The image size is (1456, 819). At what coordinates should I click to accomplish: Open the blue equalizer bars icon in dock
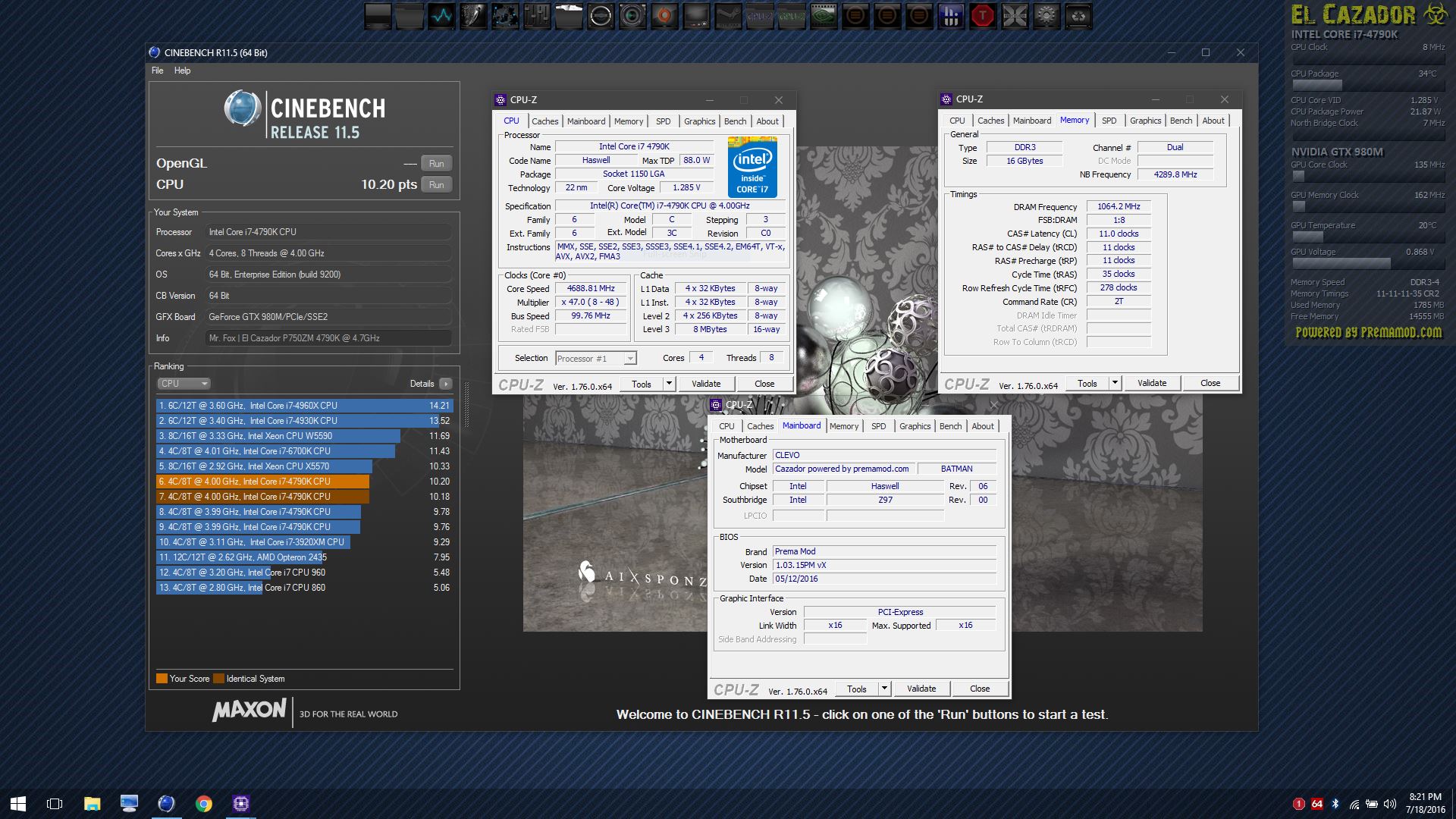[951, 15]
